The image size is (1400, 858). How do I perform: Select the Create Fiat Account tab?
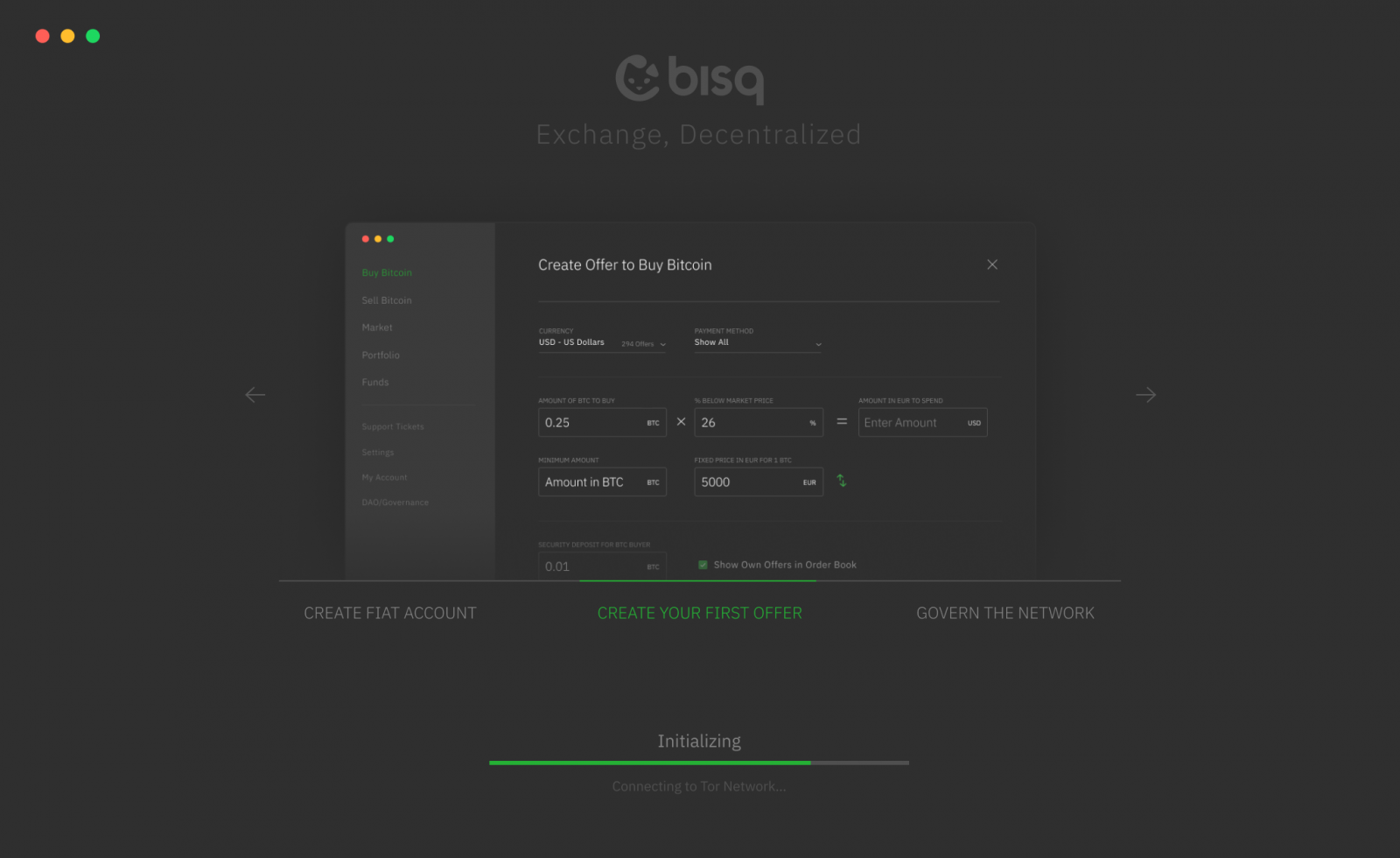tap(390, 613)
